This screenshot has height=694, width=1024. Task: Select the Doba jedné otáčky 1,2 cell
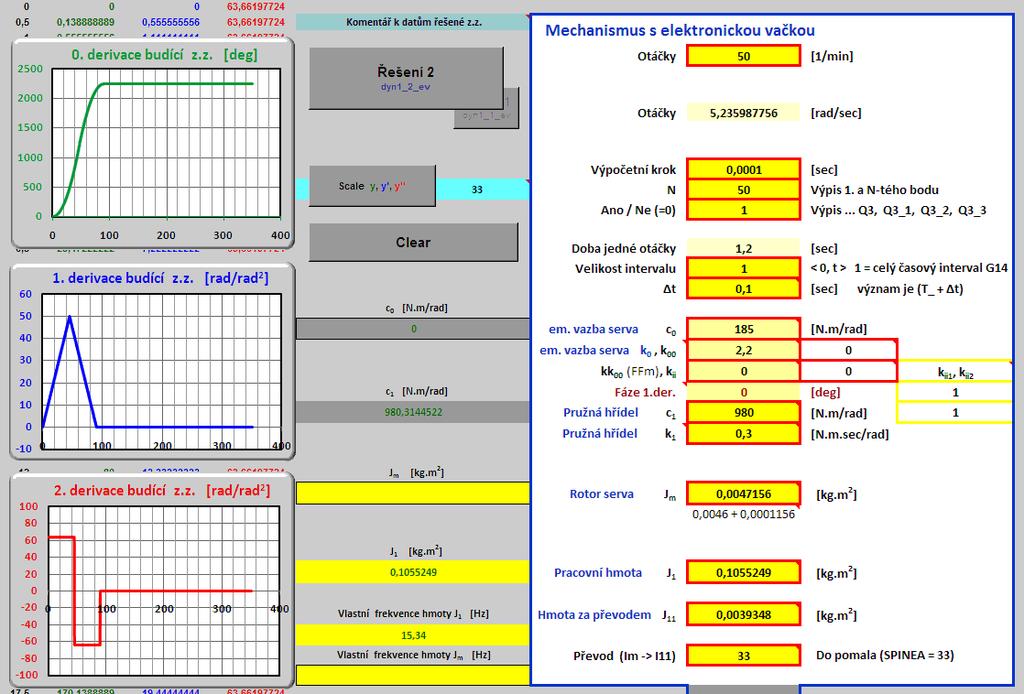coord(743,248)
